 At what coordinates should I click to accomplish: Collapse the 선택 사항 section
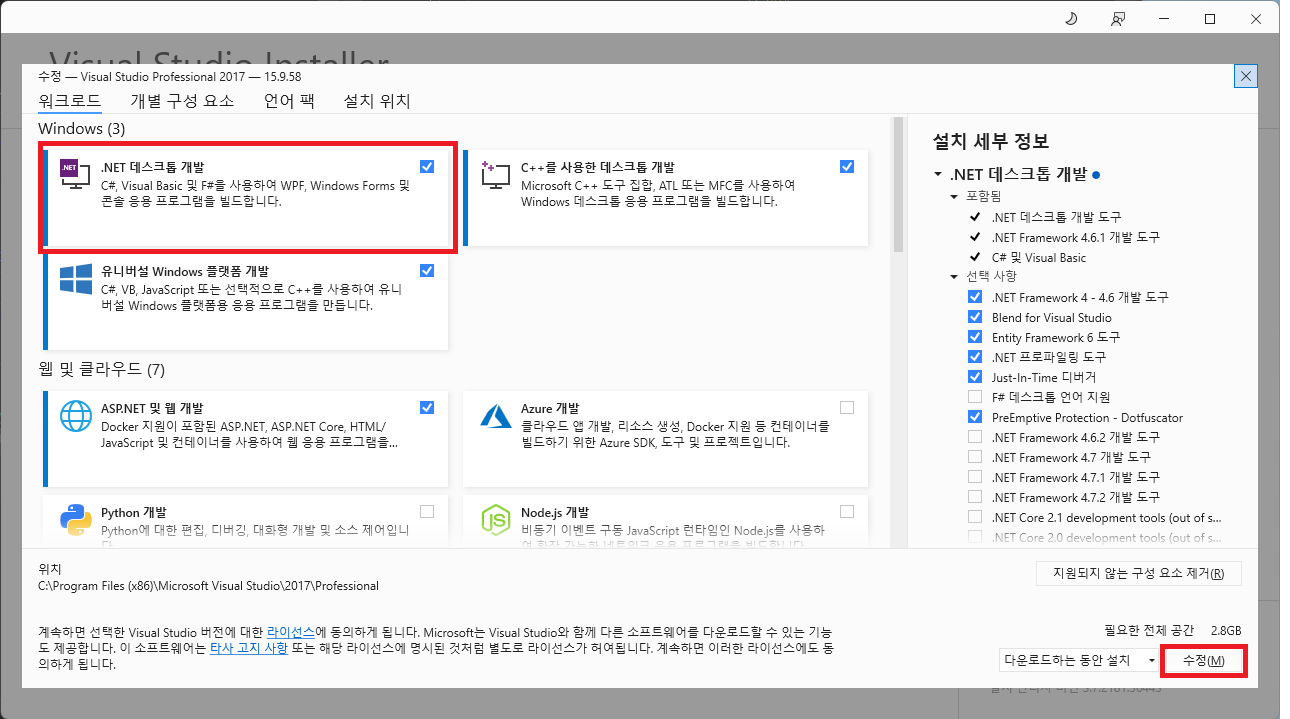pos(954,277)
